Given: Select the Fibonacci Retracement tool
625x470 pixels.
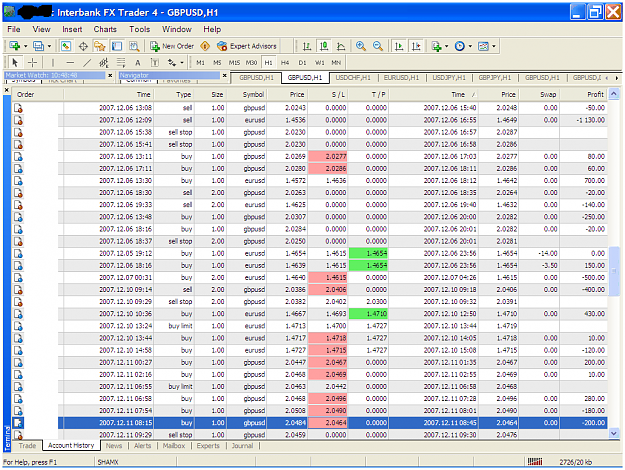Looking at the screenshot, I should (121, 63).
